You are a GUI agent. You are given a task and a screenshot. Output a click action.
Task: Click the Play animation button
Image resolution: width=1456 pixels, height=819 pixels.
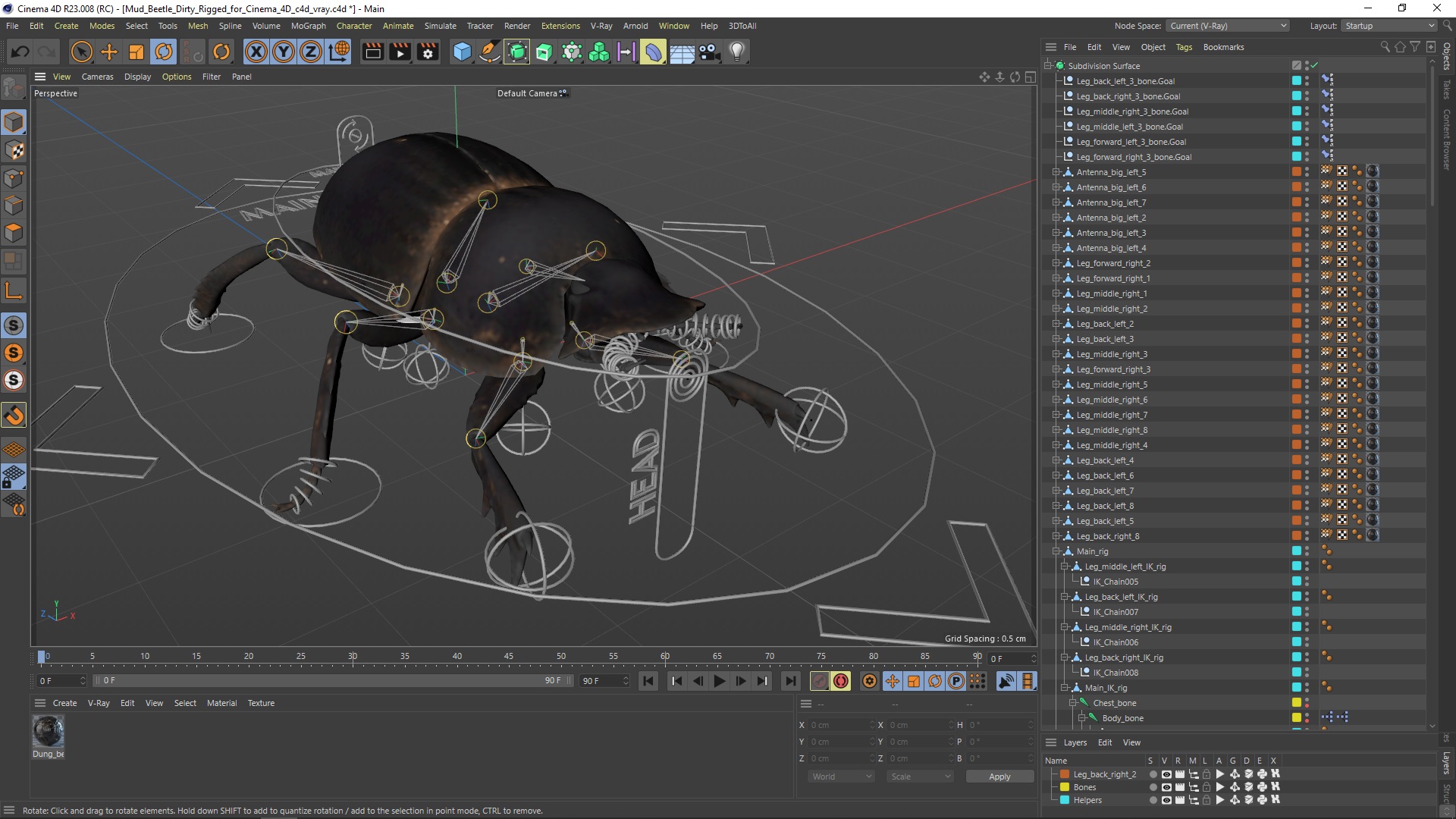pos(719,681)
